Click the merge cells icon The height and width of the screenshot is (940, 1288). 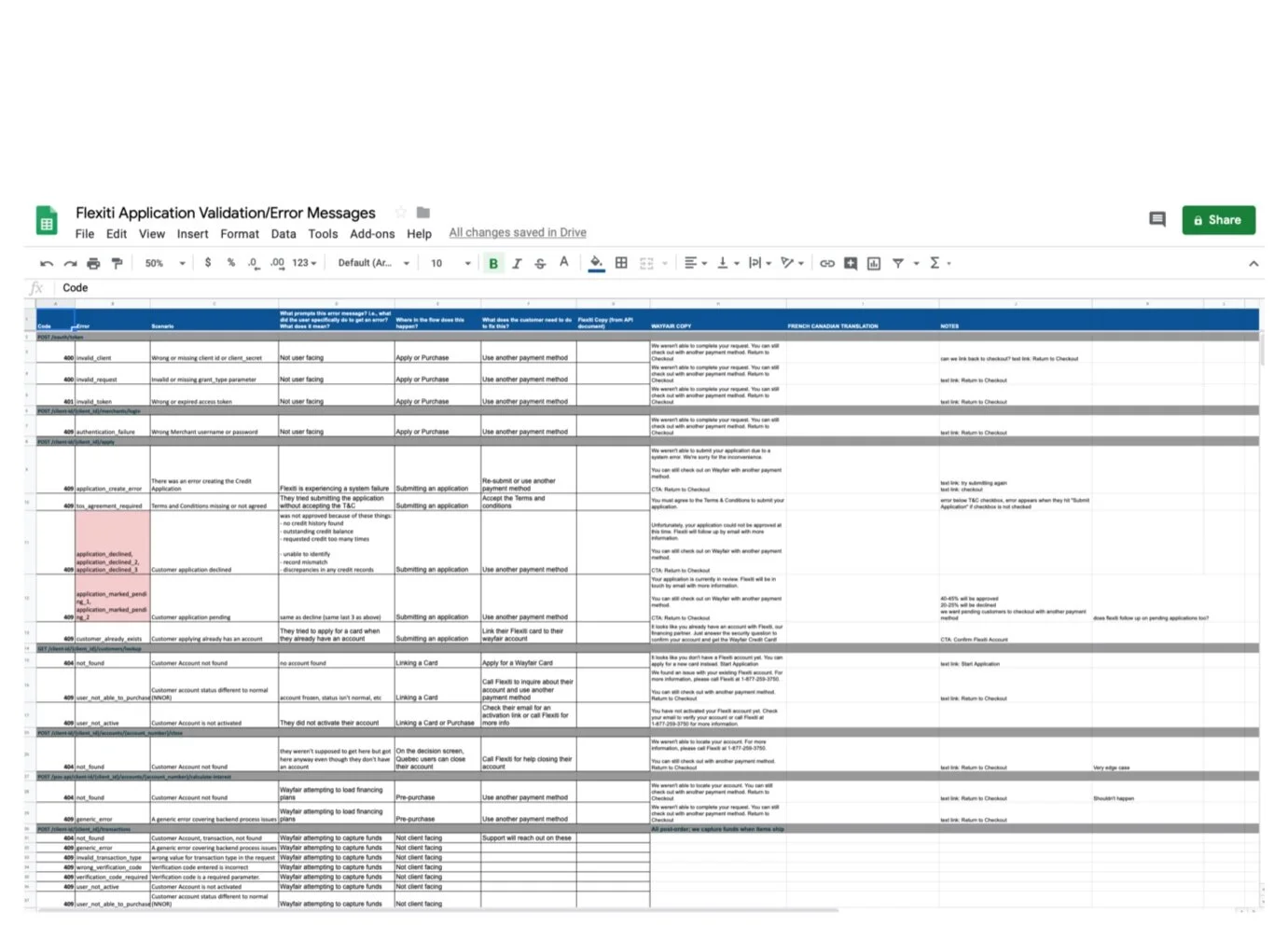646,263
